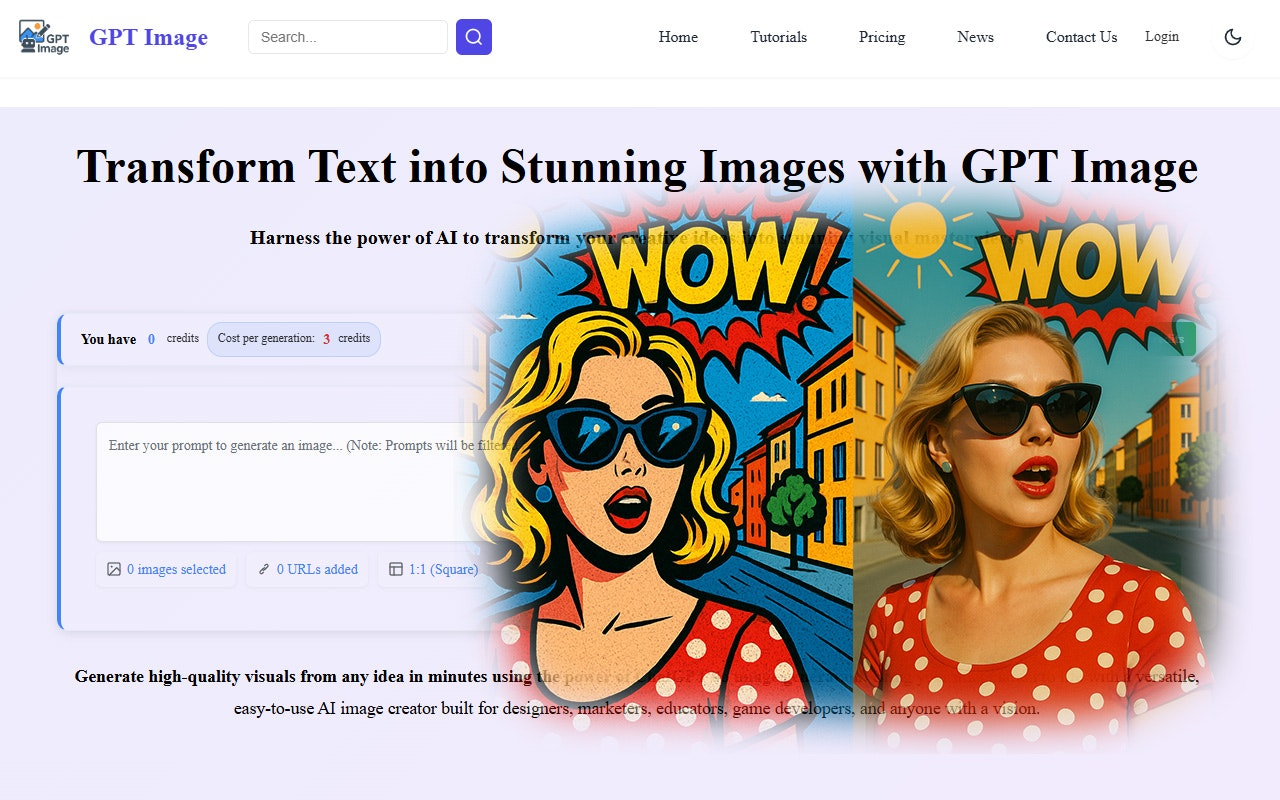Screen dimensions: 1280x800
Task: Expand the 1:1 (Square) aspect ratio selector
Action: 433,569
